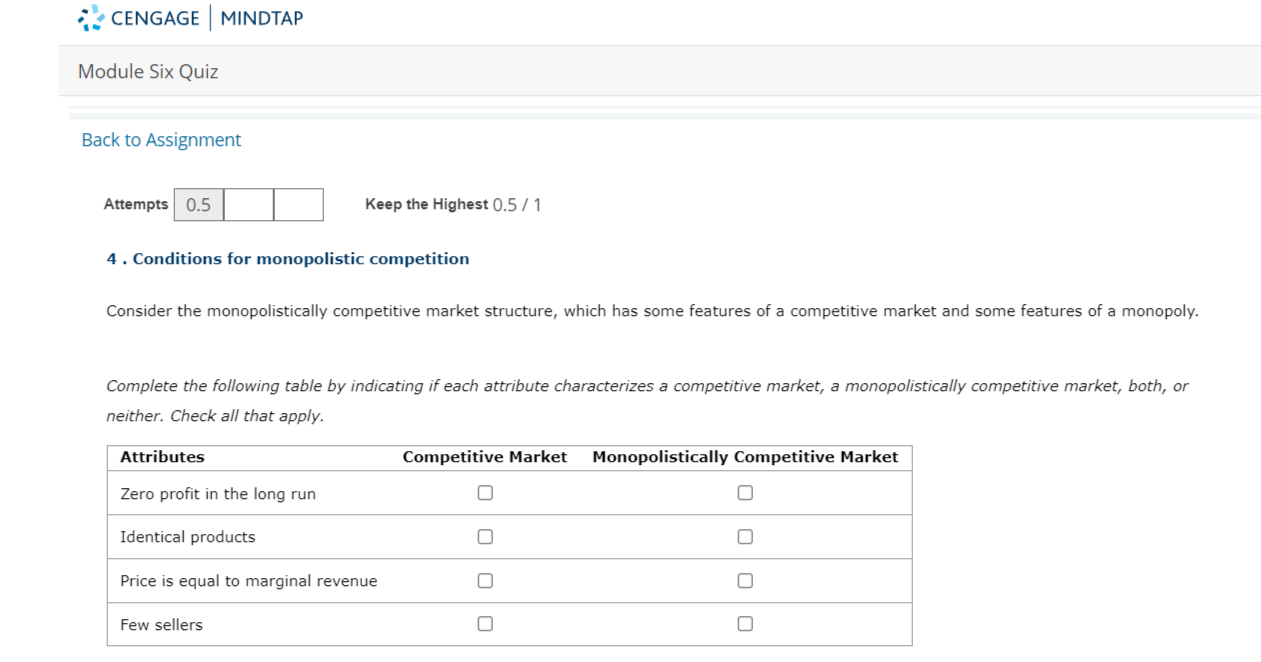Screen dimensions: 1261x662
Task: Click the Competitive Market column header
Action: [x=486, y=456]
